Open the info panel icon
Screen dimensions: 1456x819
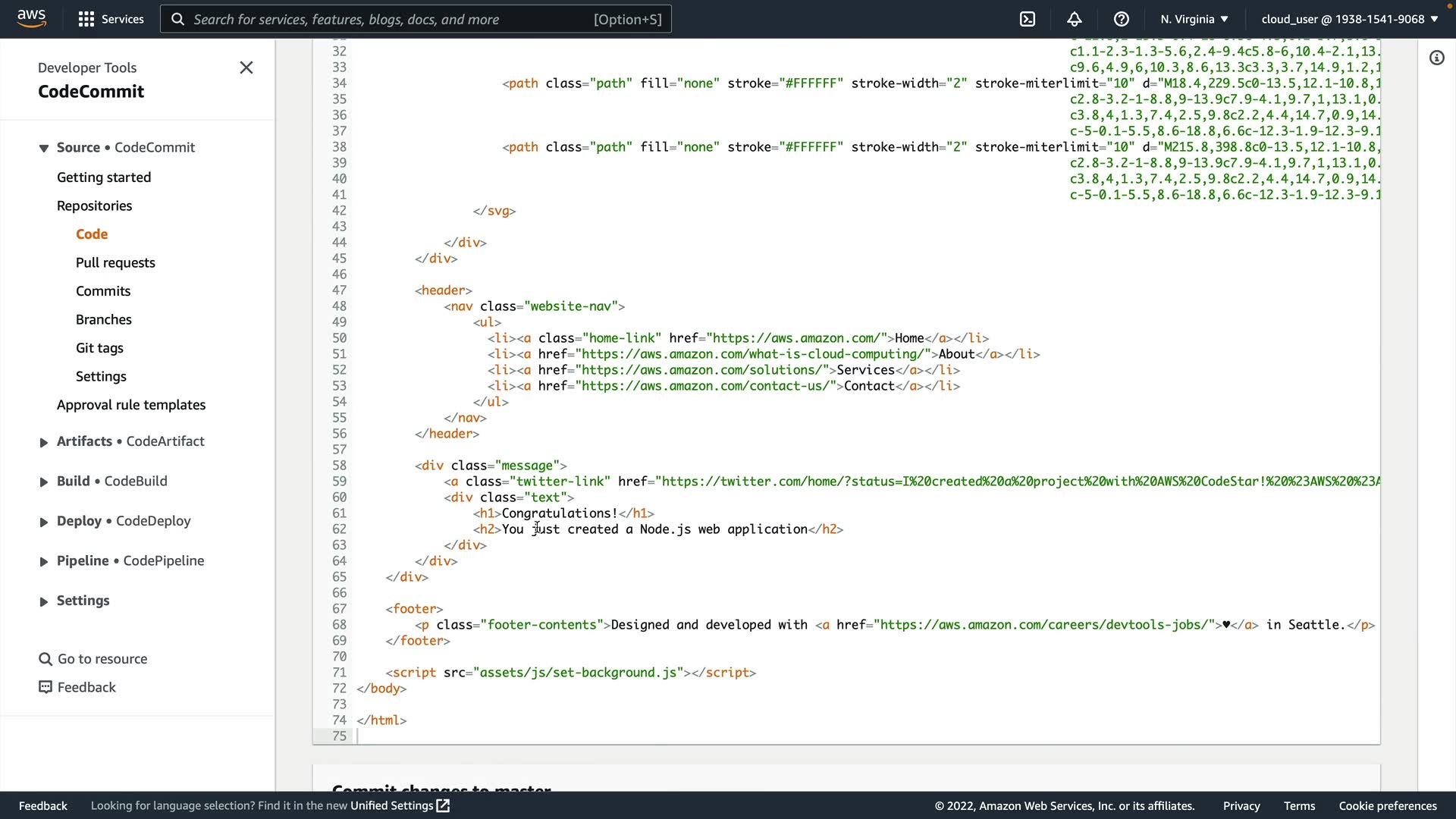click(1436, 58)
